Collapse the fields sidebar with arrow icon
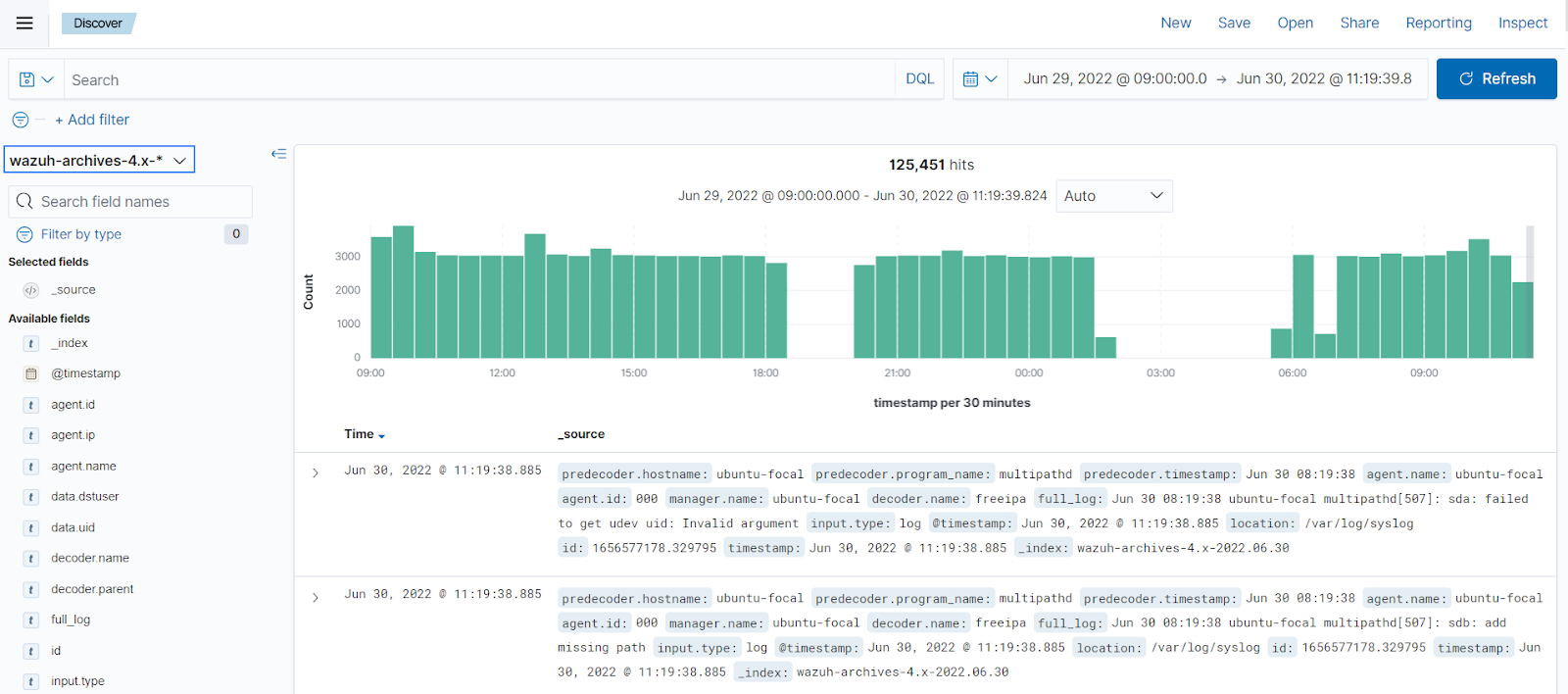 click(x=278, y=154)
